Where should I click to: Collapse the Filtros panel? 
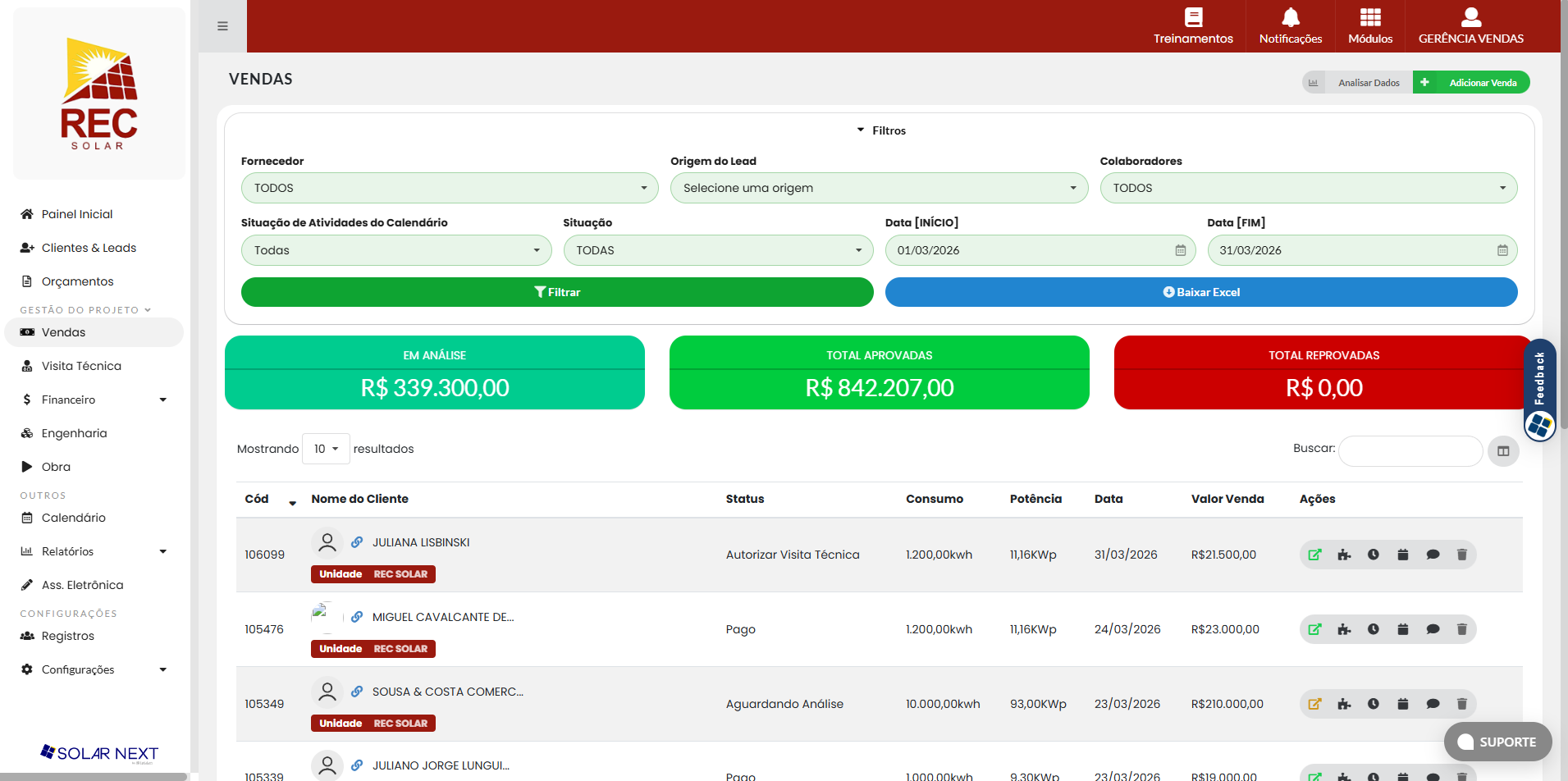click(880, 130)
